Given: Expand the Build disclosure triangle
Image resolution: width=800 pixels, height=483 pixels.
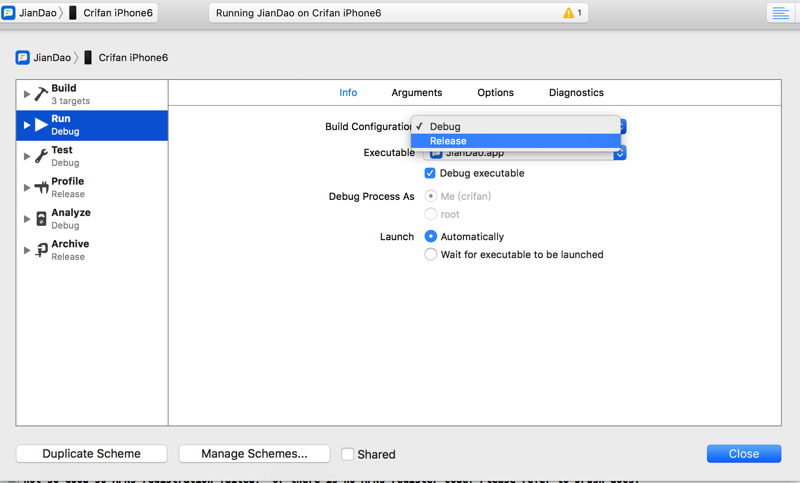Looking at the screenshot, I should 27,94.
